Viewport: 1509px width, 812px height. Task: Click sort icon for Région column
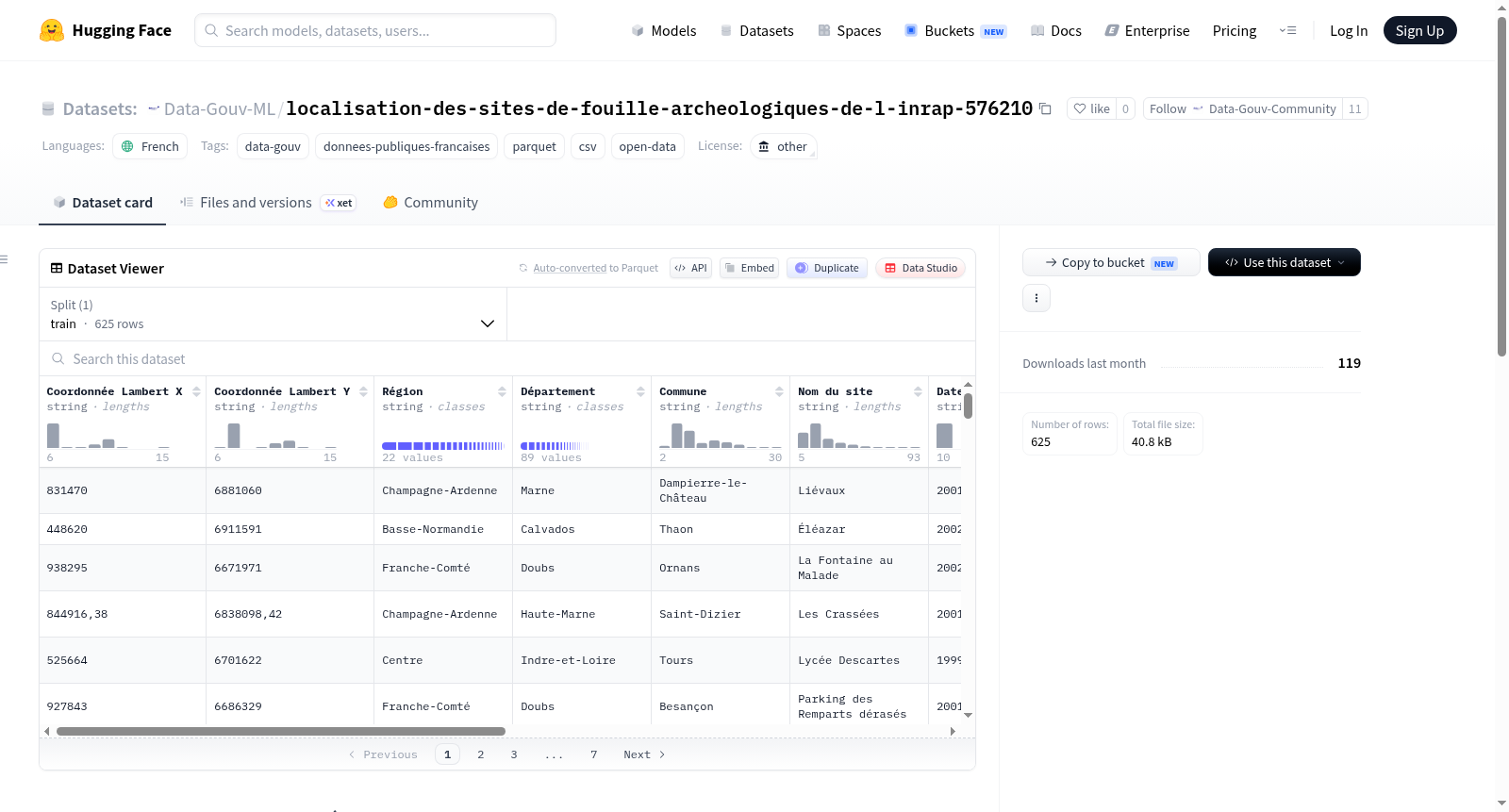502,391
